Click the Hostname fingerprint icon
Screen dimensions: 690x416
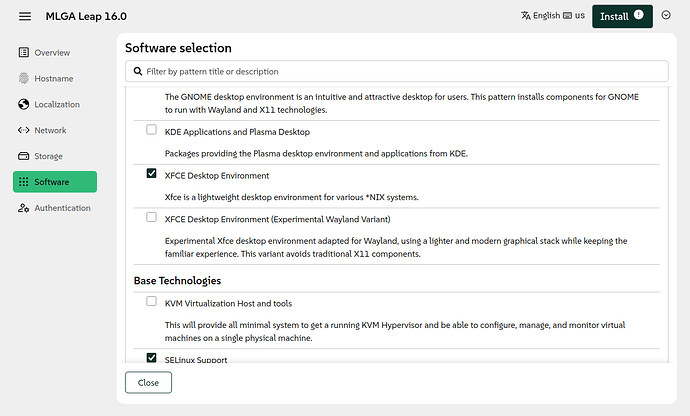click(24, 78)
